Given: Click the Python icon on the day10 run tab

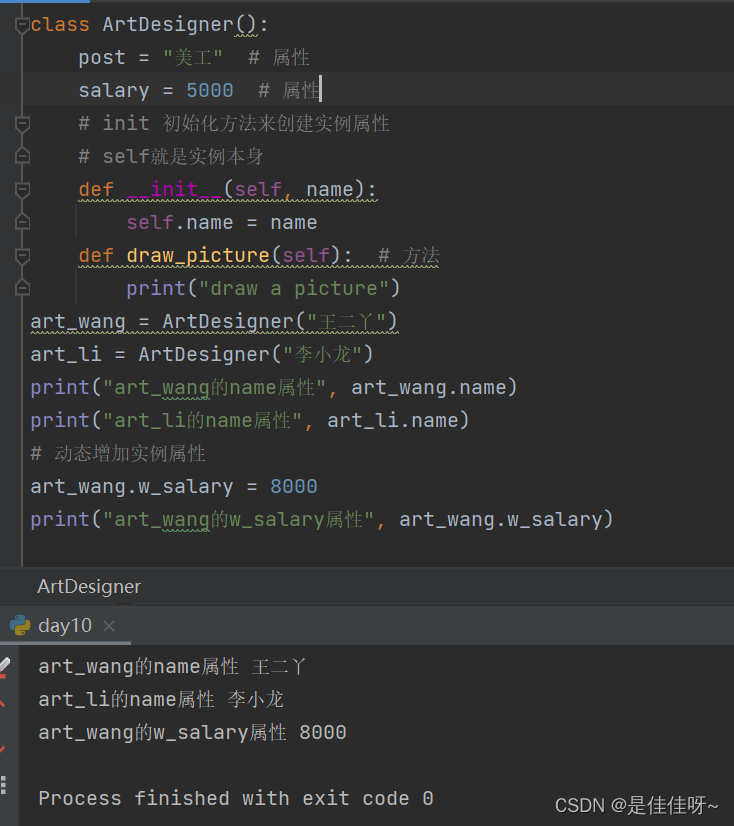Looking at the screenshot, I should 20,625.
